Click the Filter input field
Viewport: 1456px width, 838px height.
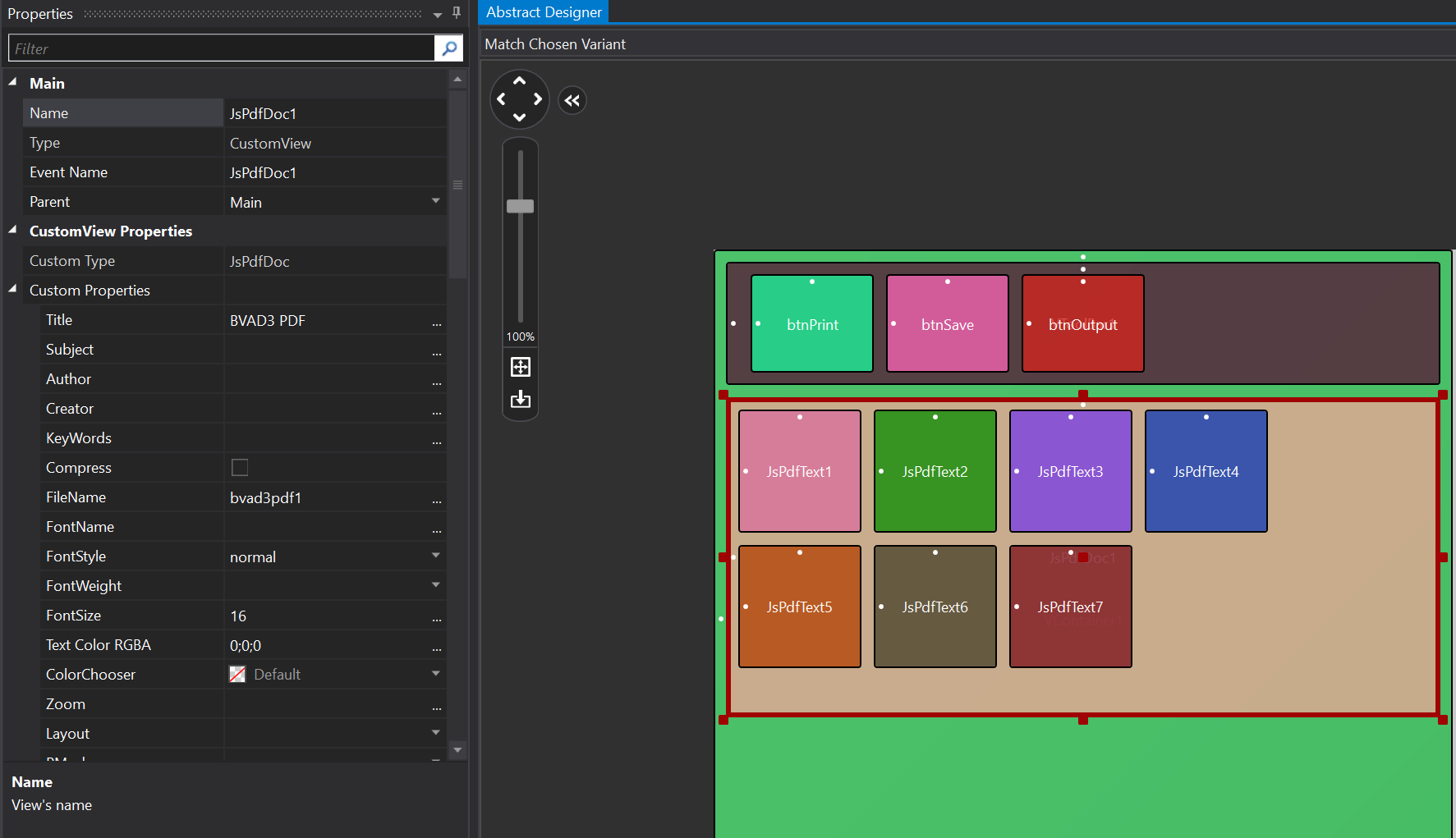click(222, 48)
